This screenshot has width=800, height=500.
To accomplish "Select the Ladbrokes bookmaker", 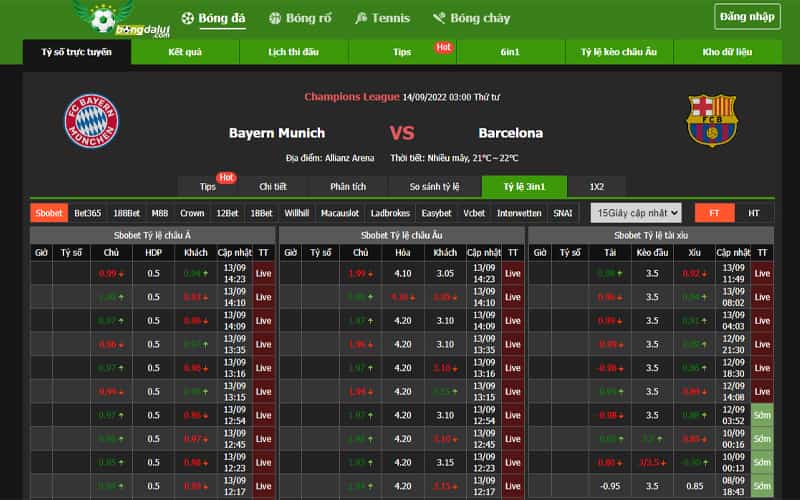I will click(x=390, y=213).
